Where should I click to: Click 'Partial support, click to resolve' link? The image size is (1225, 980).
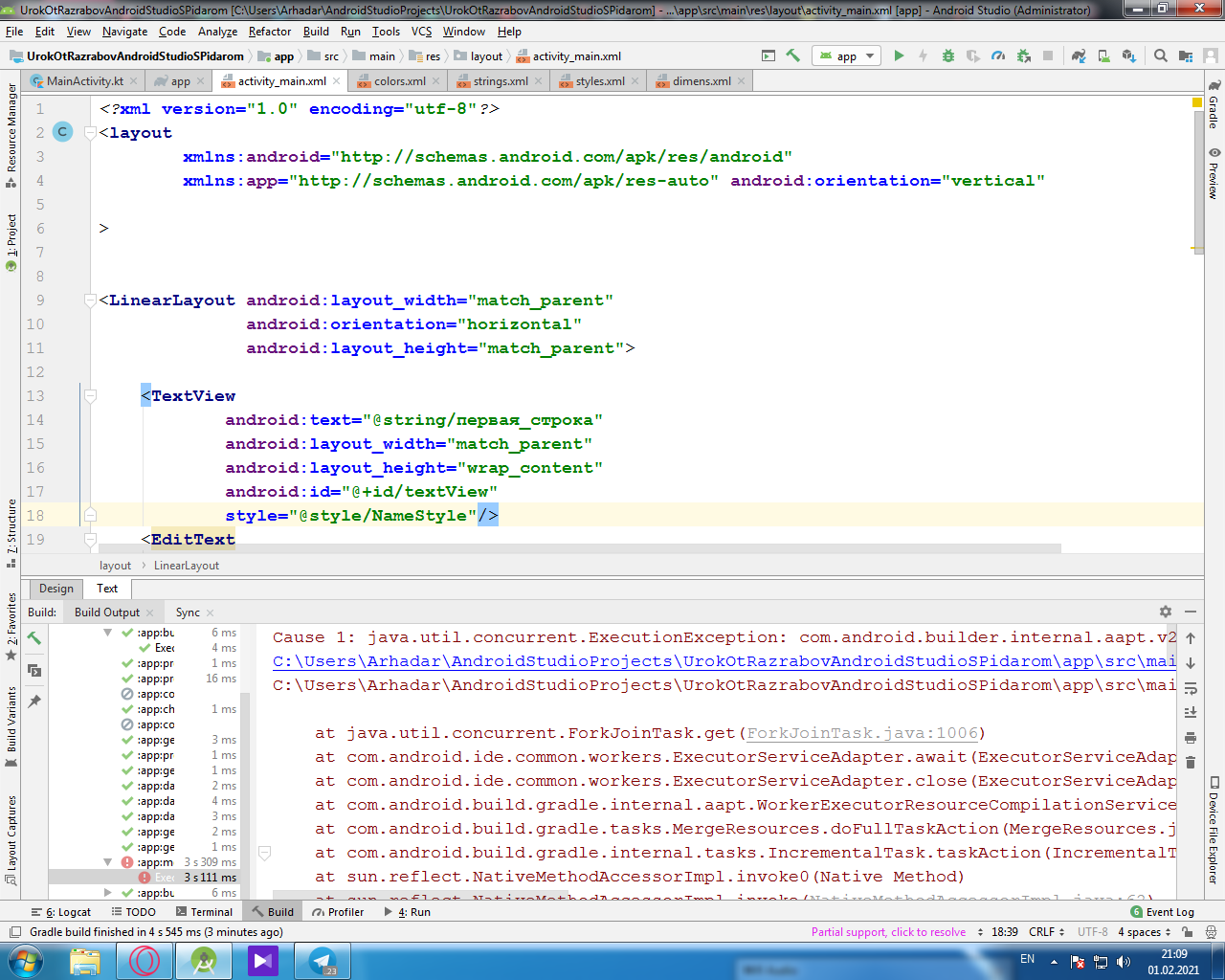pyautogui.click(x=888, y=931)
